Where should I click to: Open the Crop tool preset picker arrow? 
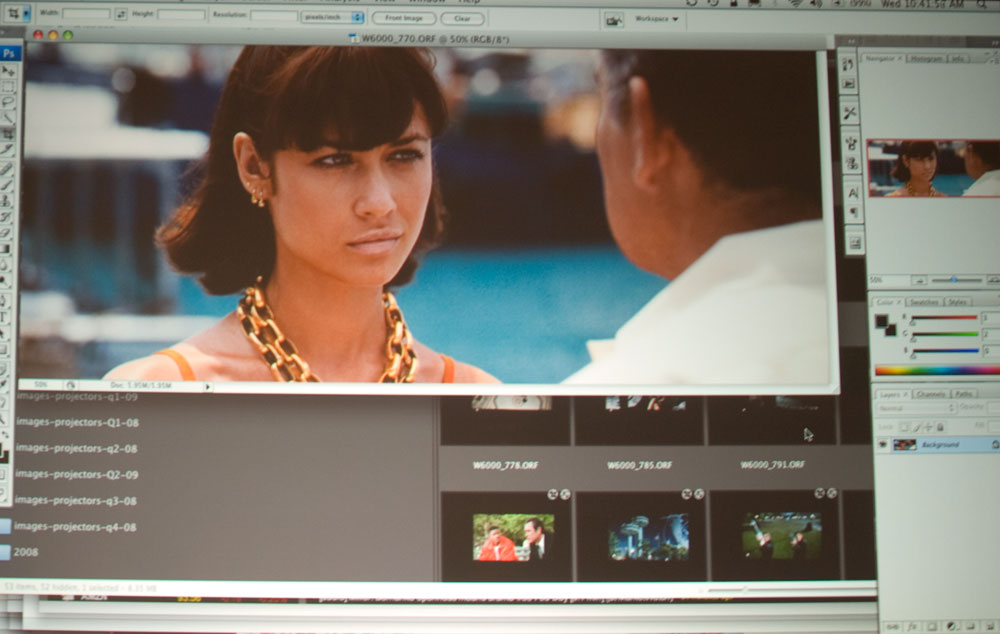pyautogui.click(x=26, y=14)
